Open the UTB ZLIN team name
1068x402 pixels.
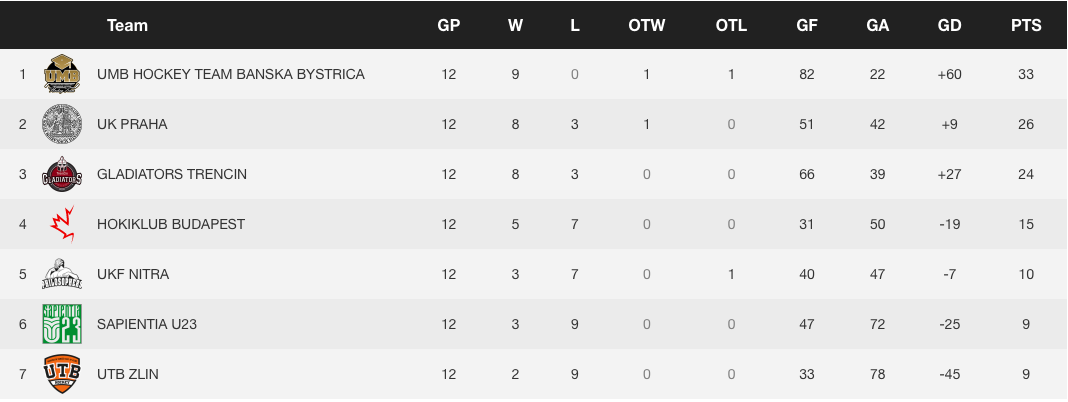[128, 374]
